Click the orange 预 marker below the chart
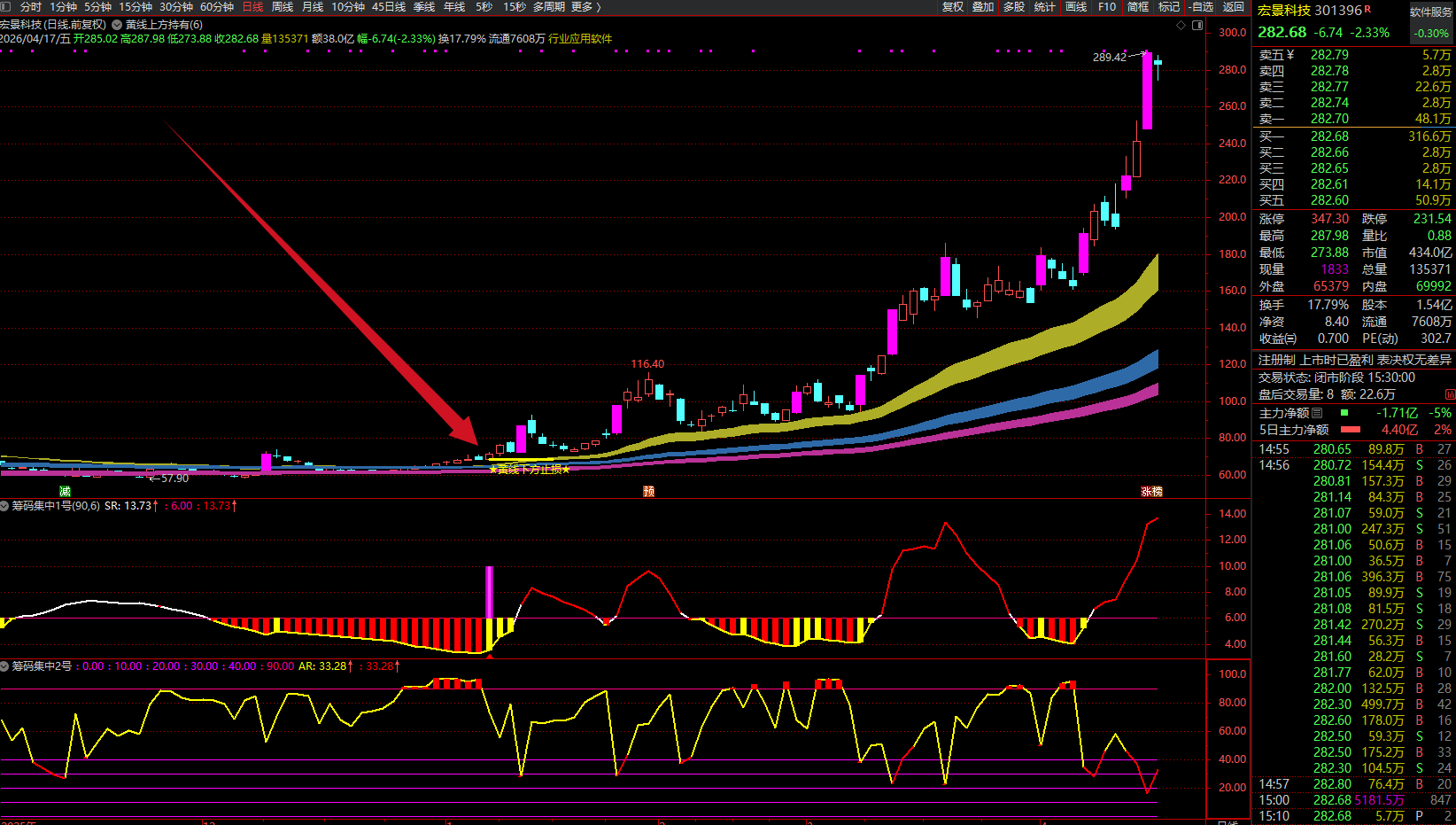This screenshot has height=825, width=1456. (648, 491)
